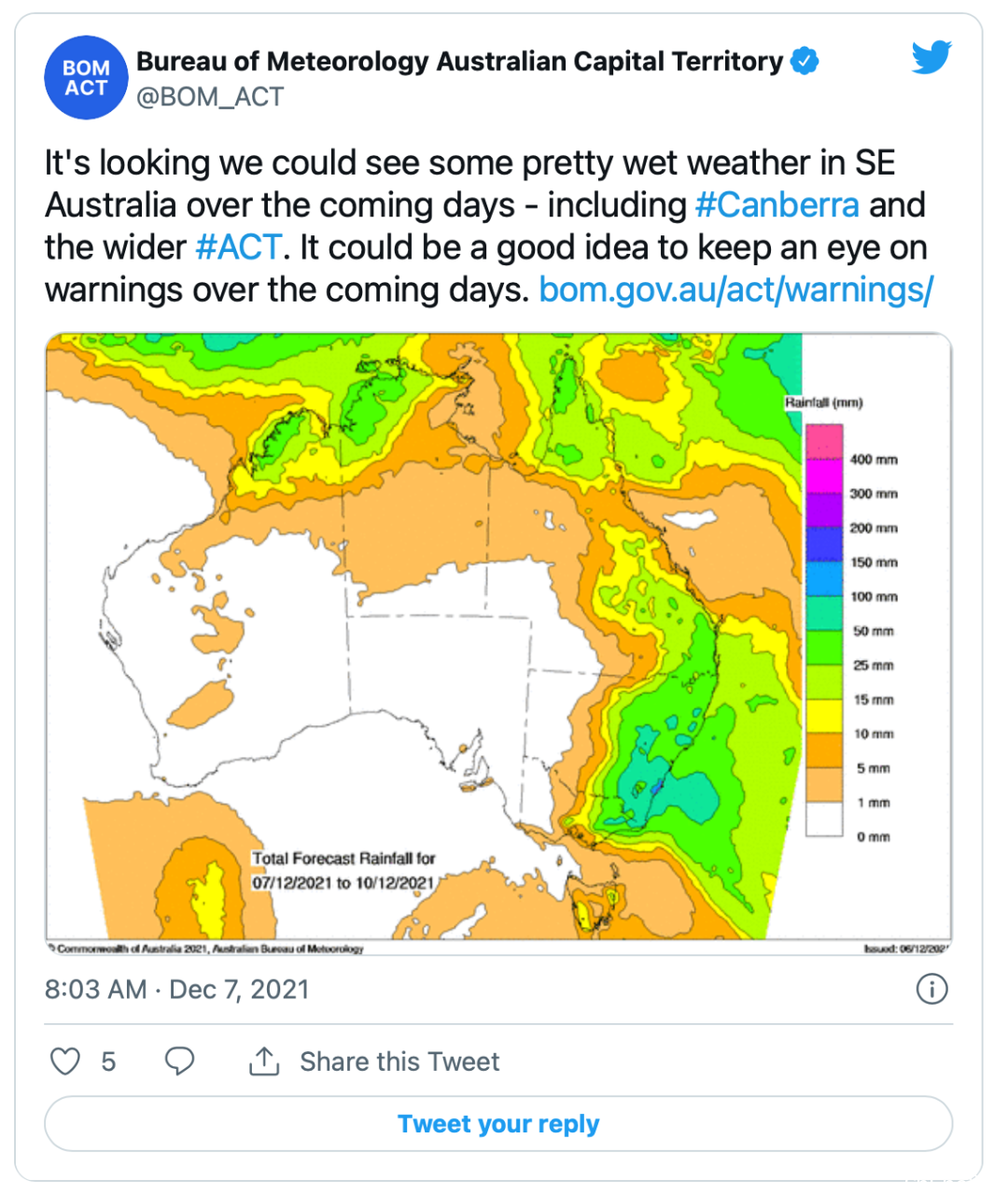Screen dimensions: 1008x1195
Task: Click the Tweet your reply button
Action: click(498, 1124)
